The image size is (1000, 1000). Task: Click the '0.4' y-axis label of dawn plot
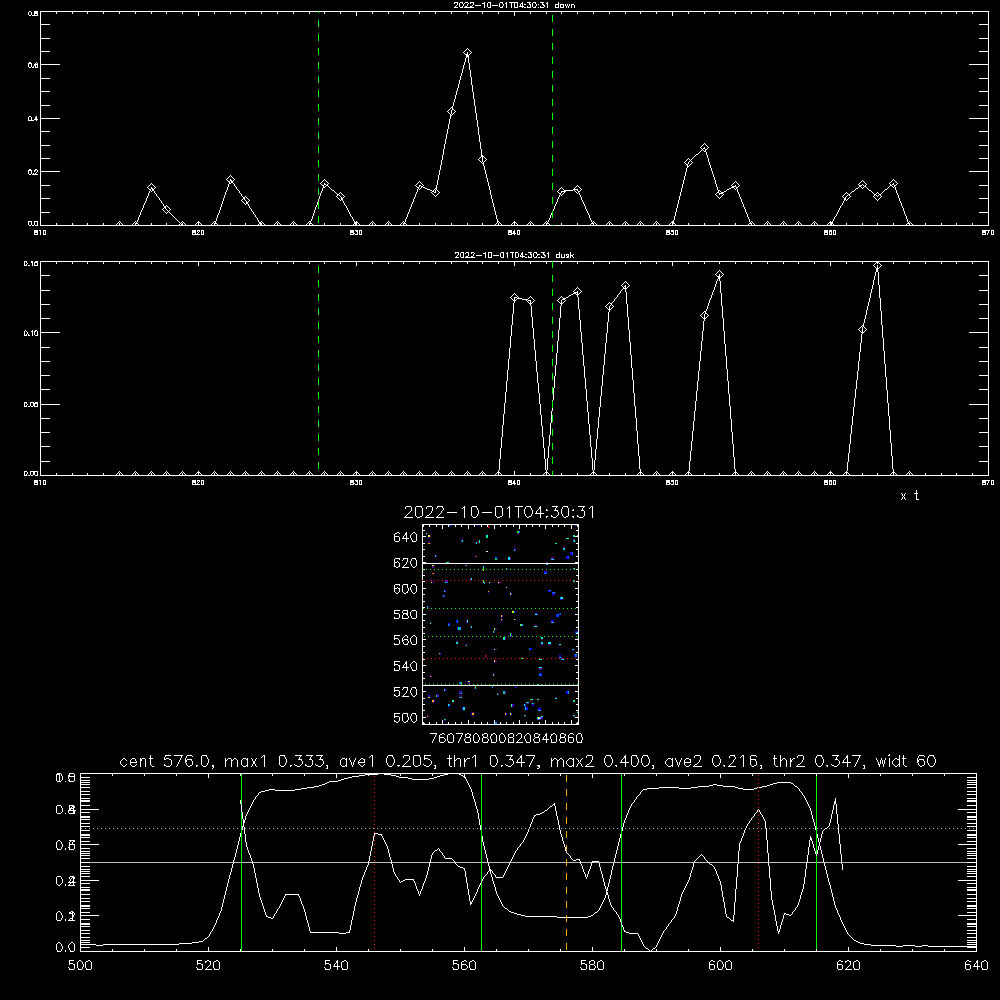pyautogui.click(x=32, y=119)
